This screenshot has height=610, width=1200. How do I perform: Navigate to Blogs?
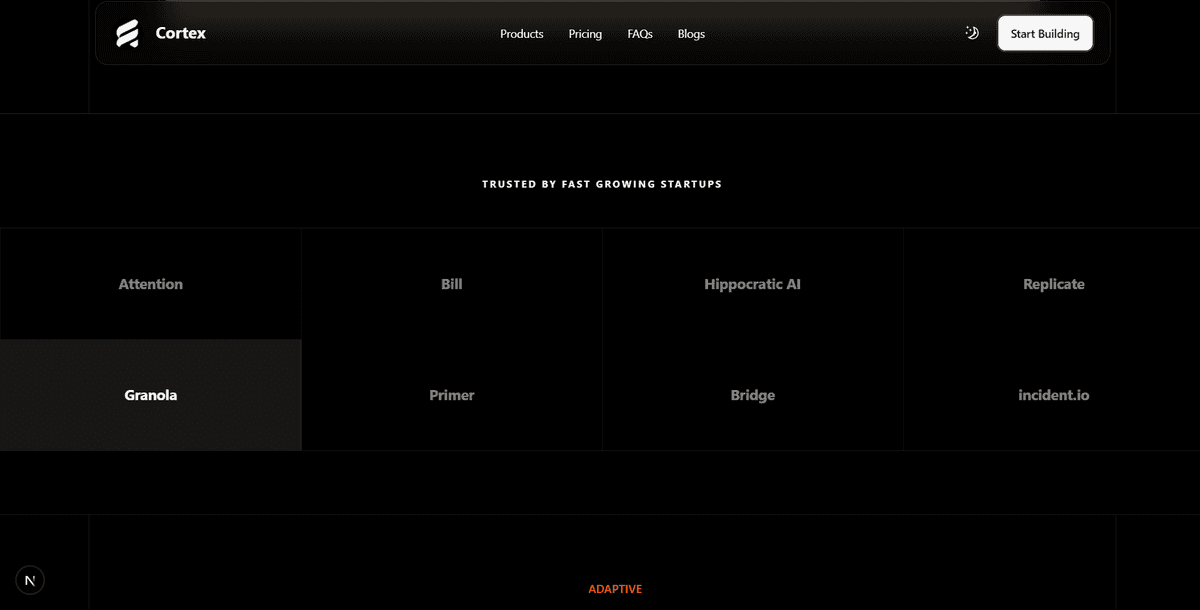691,34
